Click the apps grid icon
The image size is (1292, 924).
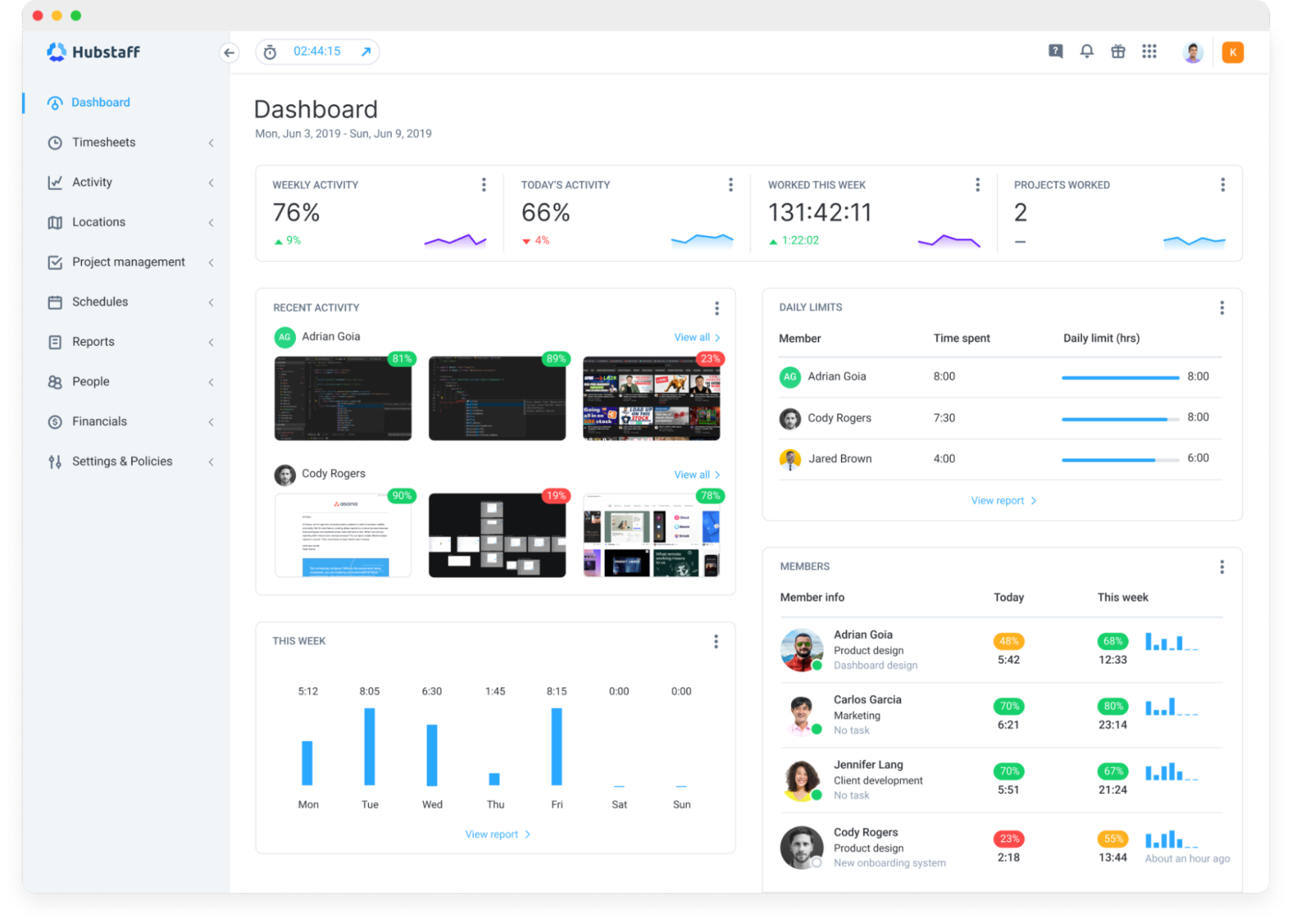coord(1149,51)
